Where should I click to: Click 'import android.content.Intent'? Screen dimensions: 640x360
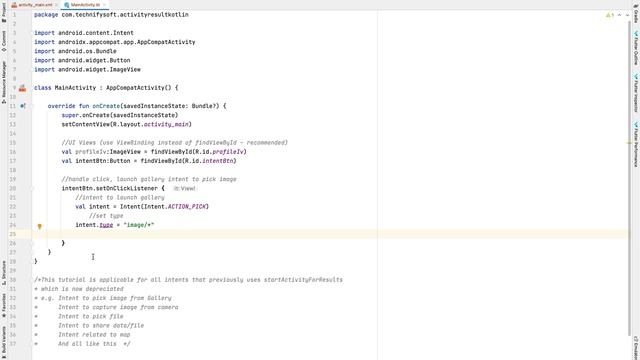[x=84, y=33]
